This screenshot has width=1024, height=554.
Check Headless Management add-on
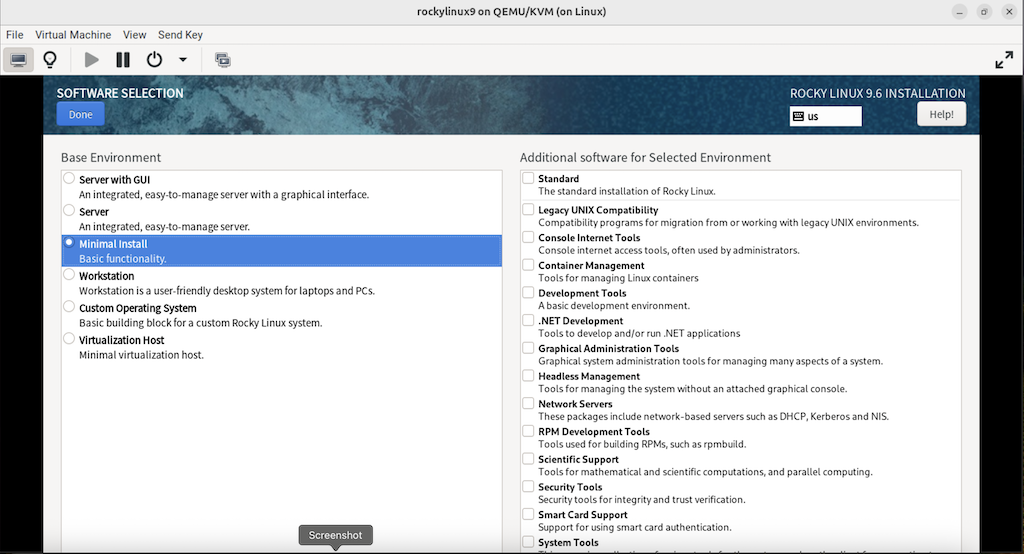pos(528,375)
